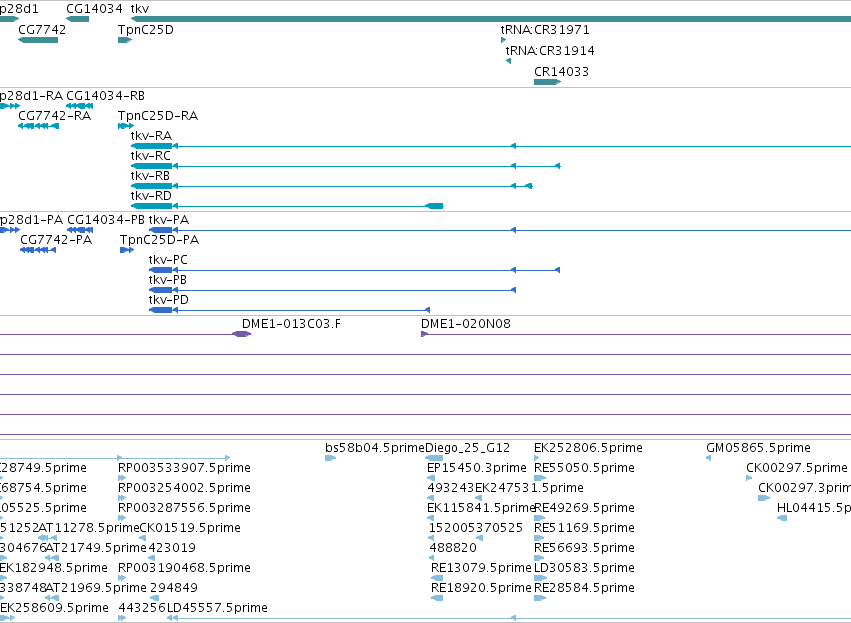The width and height of the screenshot is (851, 623).
Task: Open the CR14033 gene feature
Action: [x=548, y=82]
